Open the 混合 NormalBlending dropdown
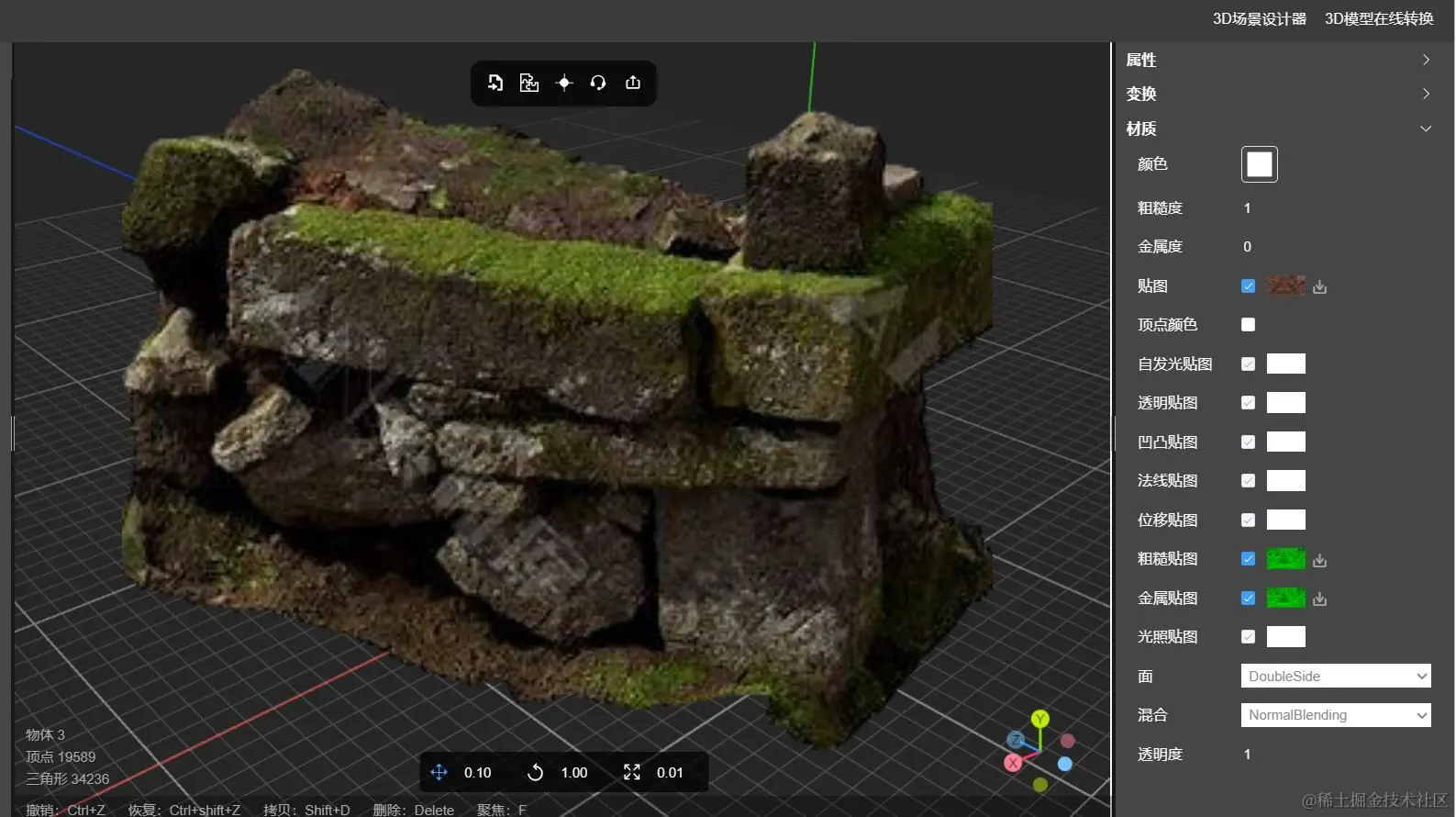 pyautogui.click(x=1335, y=715)
